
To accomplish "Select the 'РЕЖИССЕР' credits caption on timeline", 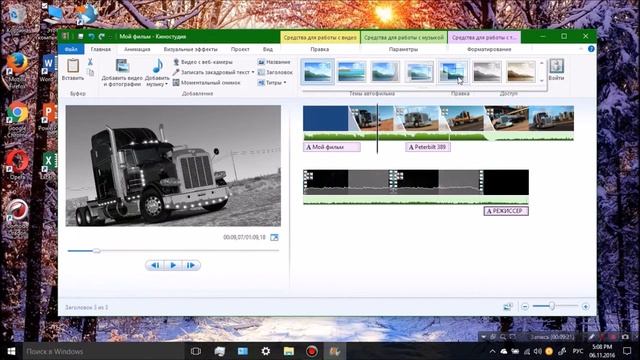I will [506, 211].
